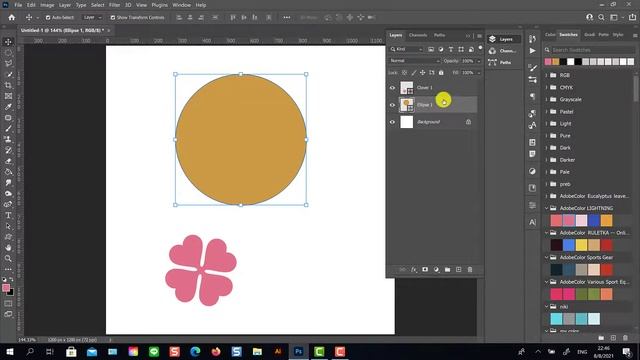Image resolution: width=640 pixels, height=360 pixels.
Task: Click the collapsed Paths panel button
Action: pos(504,62)
